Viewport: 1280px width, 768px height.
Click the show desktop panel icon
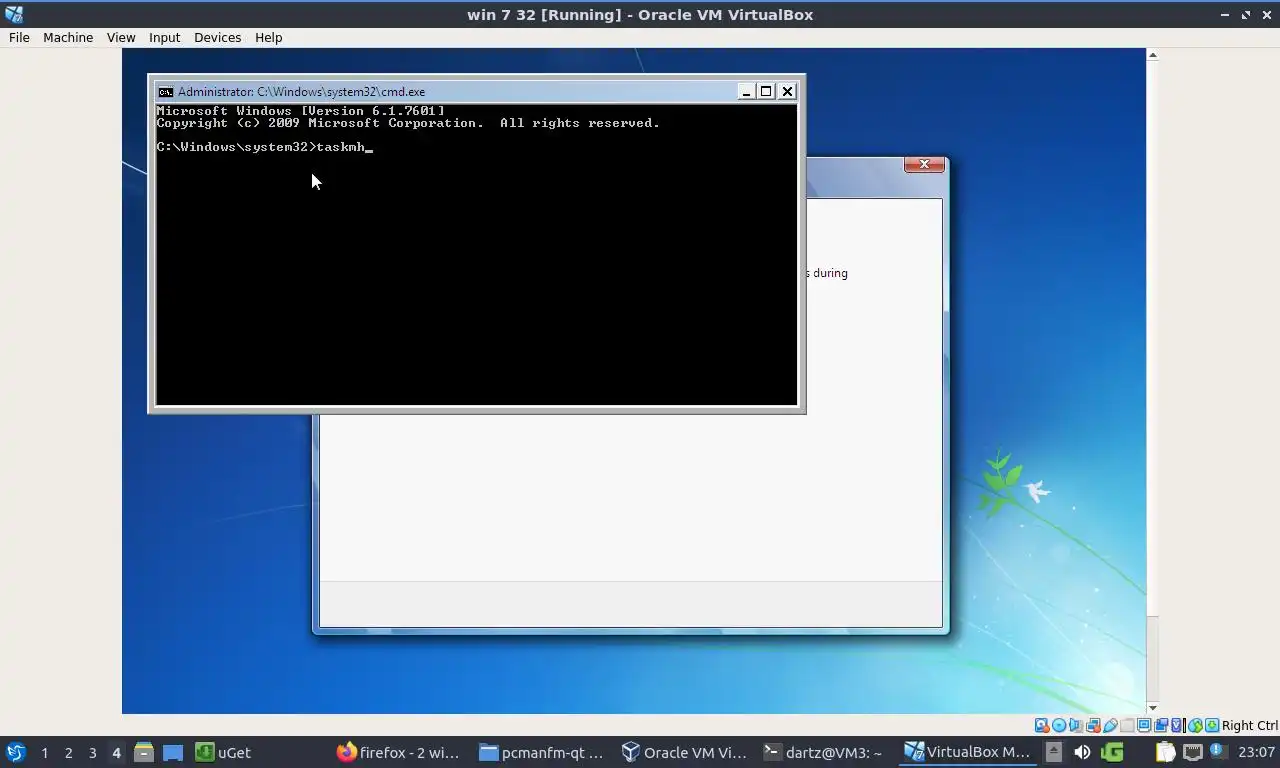173,752
